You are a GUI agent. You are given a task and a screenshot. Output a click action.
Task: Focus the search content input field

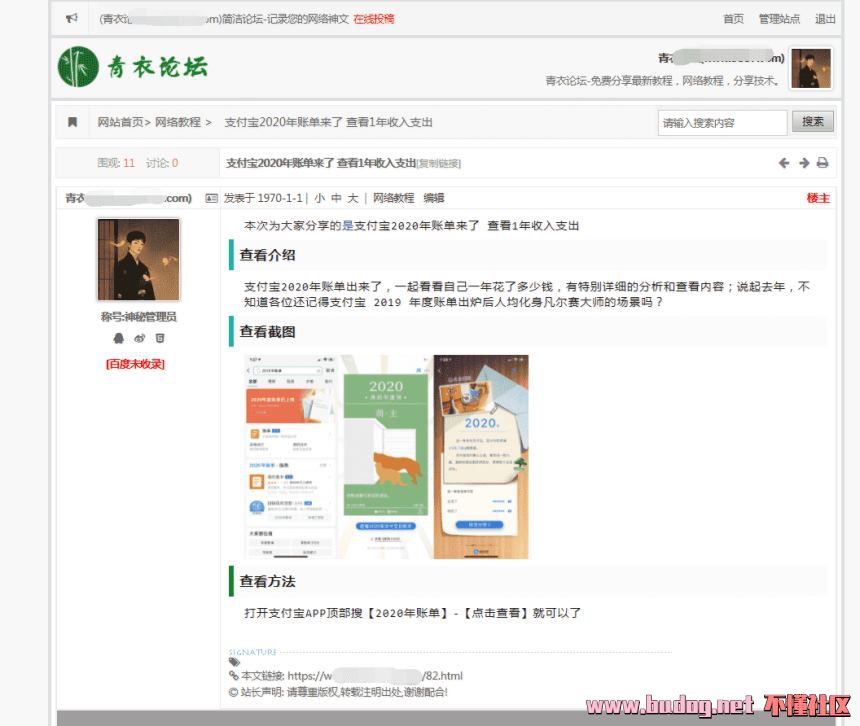721,122
